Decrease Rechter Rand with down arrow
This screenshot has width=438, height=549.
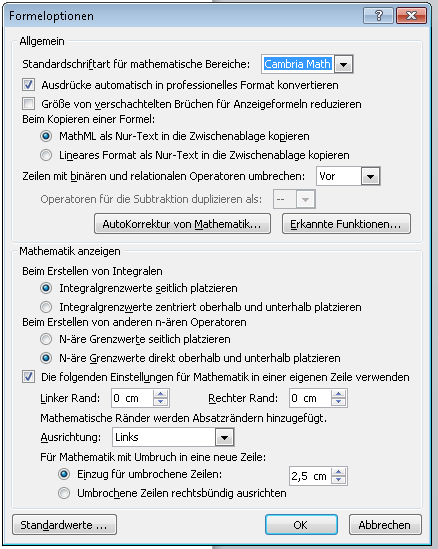click(338, 402)
